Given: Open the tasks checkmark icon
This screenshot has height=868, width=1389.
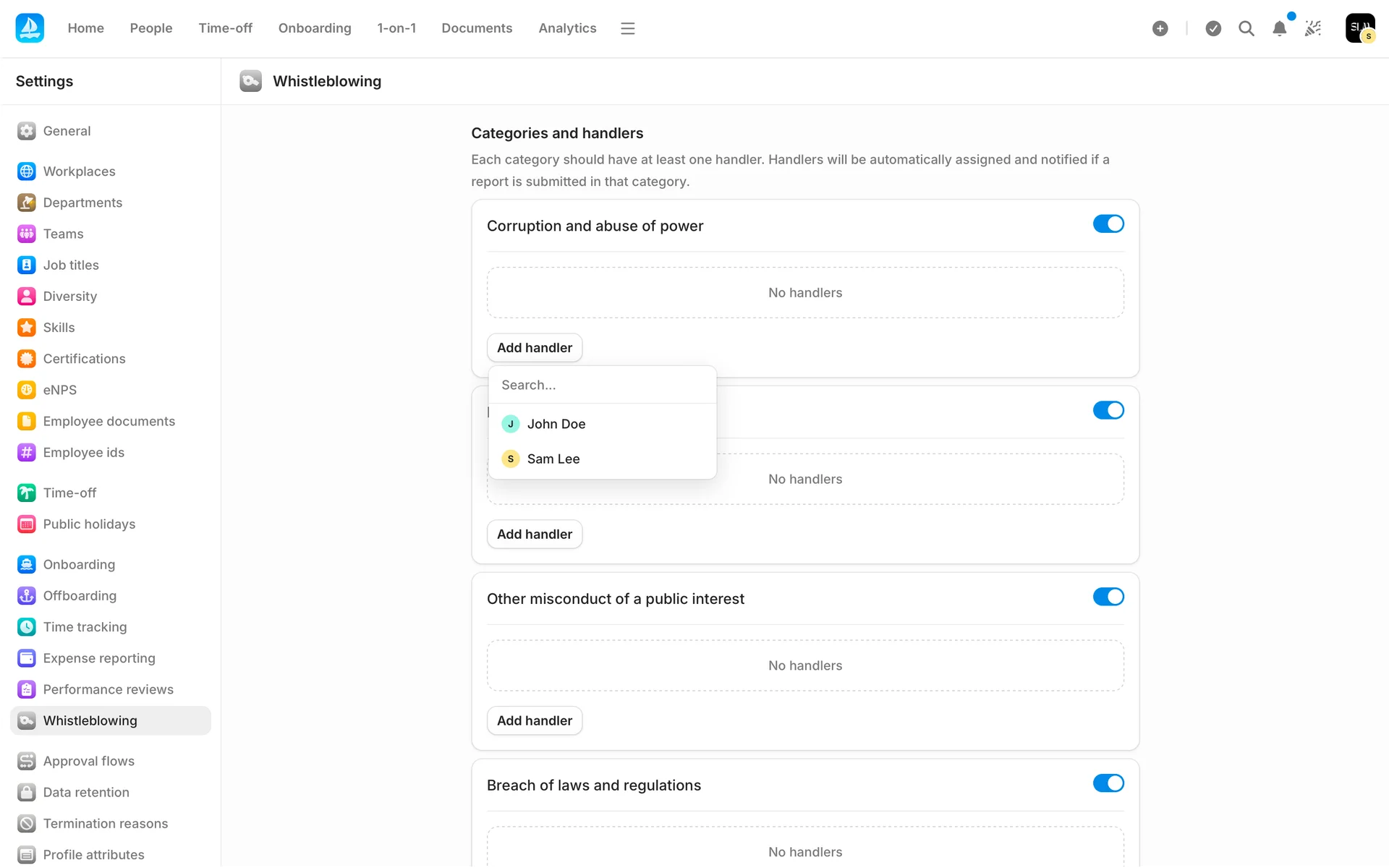Looking at the screenshot, I should pyautogui.click(x=1213, y=28).
